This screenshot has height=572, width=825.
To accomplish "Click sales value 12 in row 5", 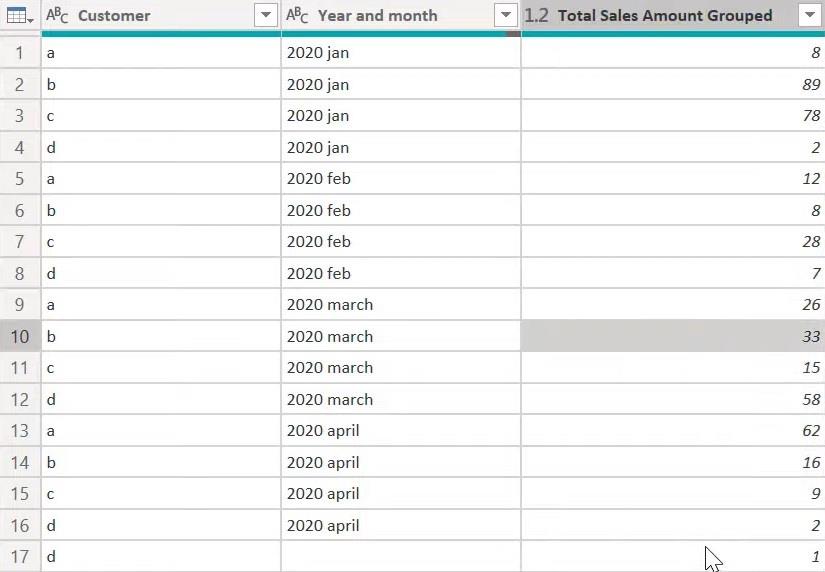I will click(x=673, y=179).
